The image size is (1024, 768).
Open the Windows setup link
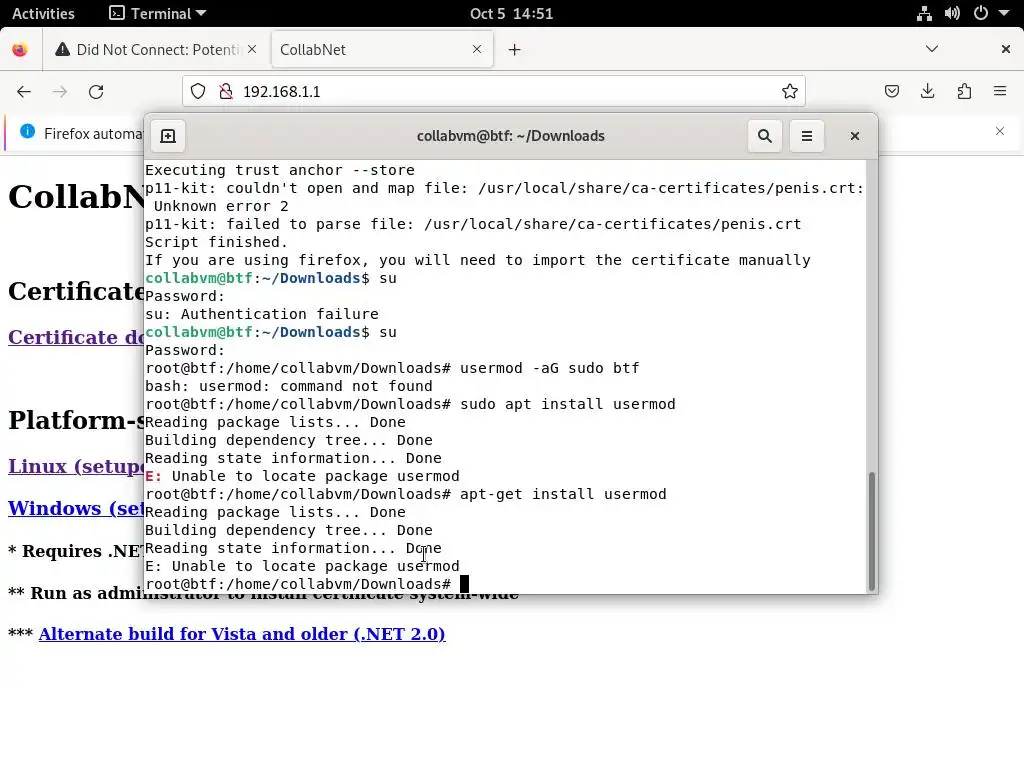click(76, 508)
